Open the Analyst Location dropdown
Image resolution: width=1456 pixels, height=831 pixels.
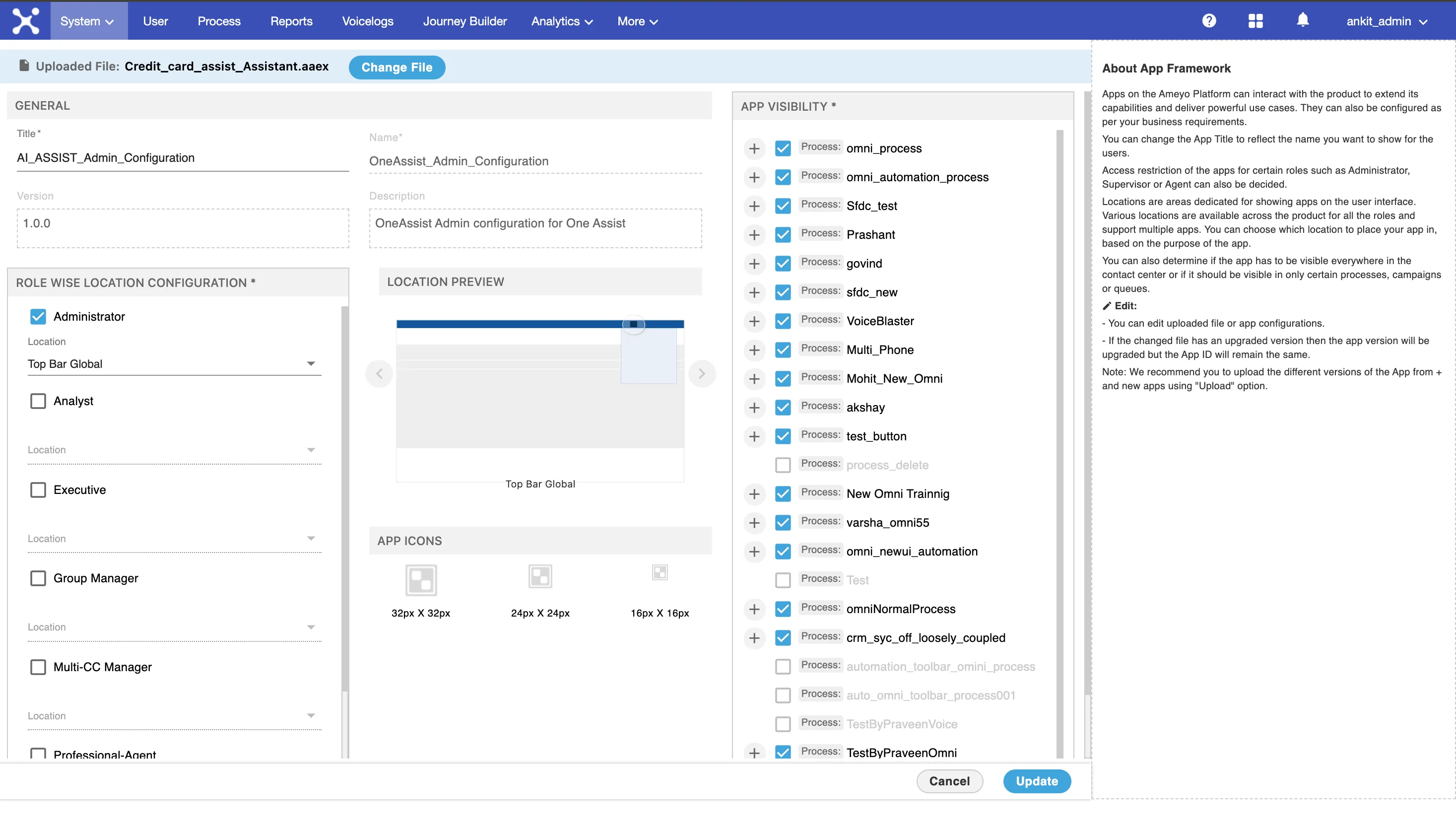pos(174,450)
